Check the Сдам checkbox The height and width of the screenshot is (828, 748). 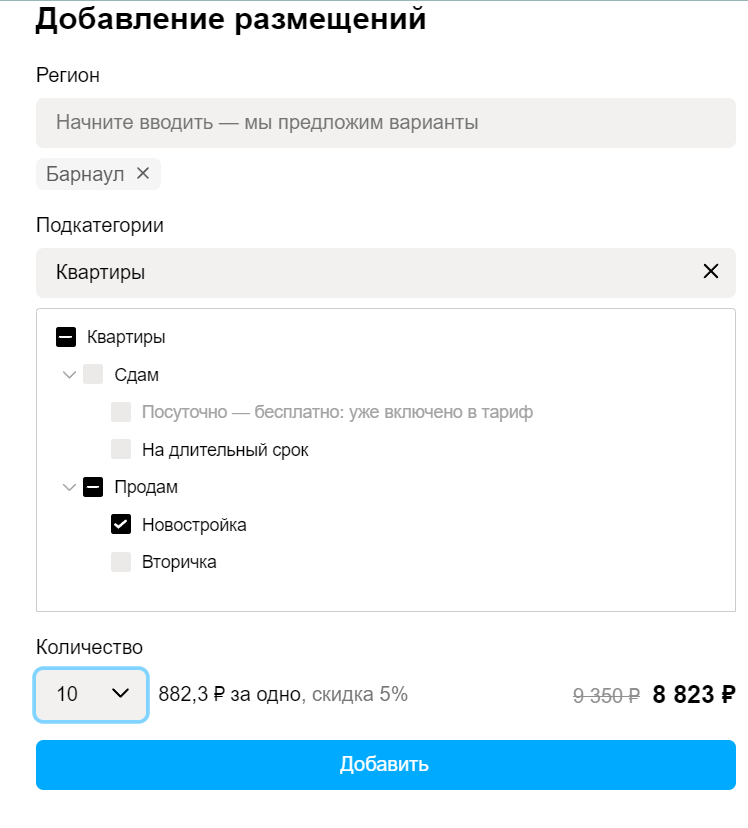93,374
